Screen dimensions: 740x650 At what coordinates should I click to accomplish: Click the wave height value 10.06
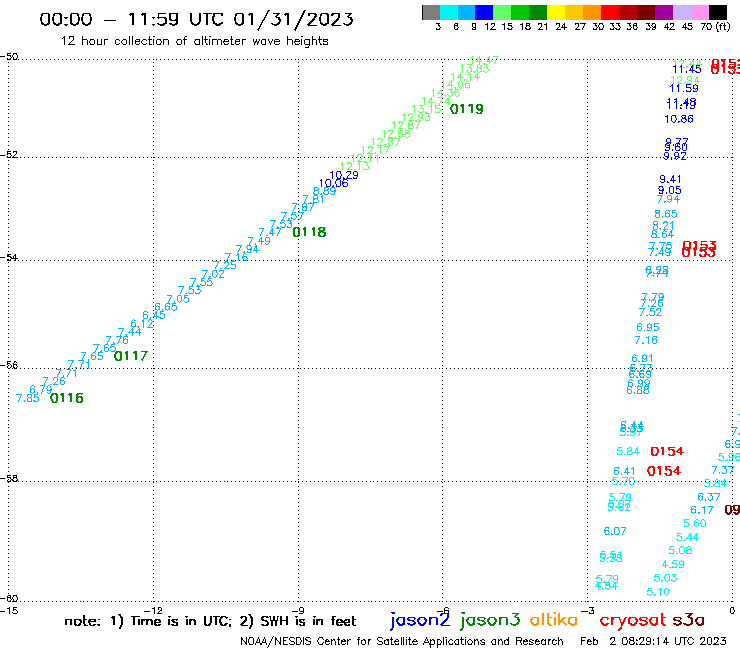point(334,183)
